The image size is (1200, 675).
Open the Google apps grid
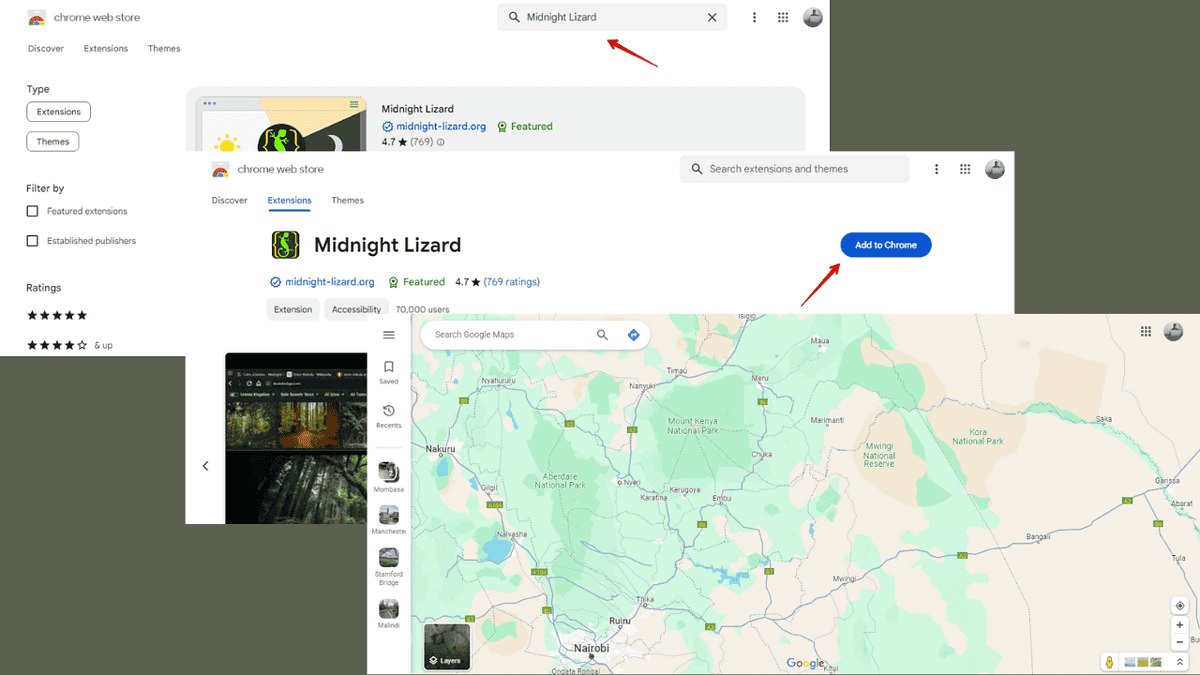1146,331
